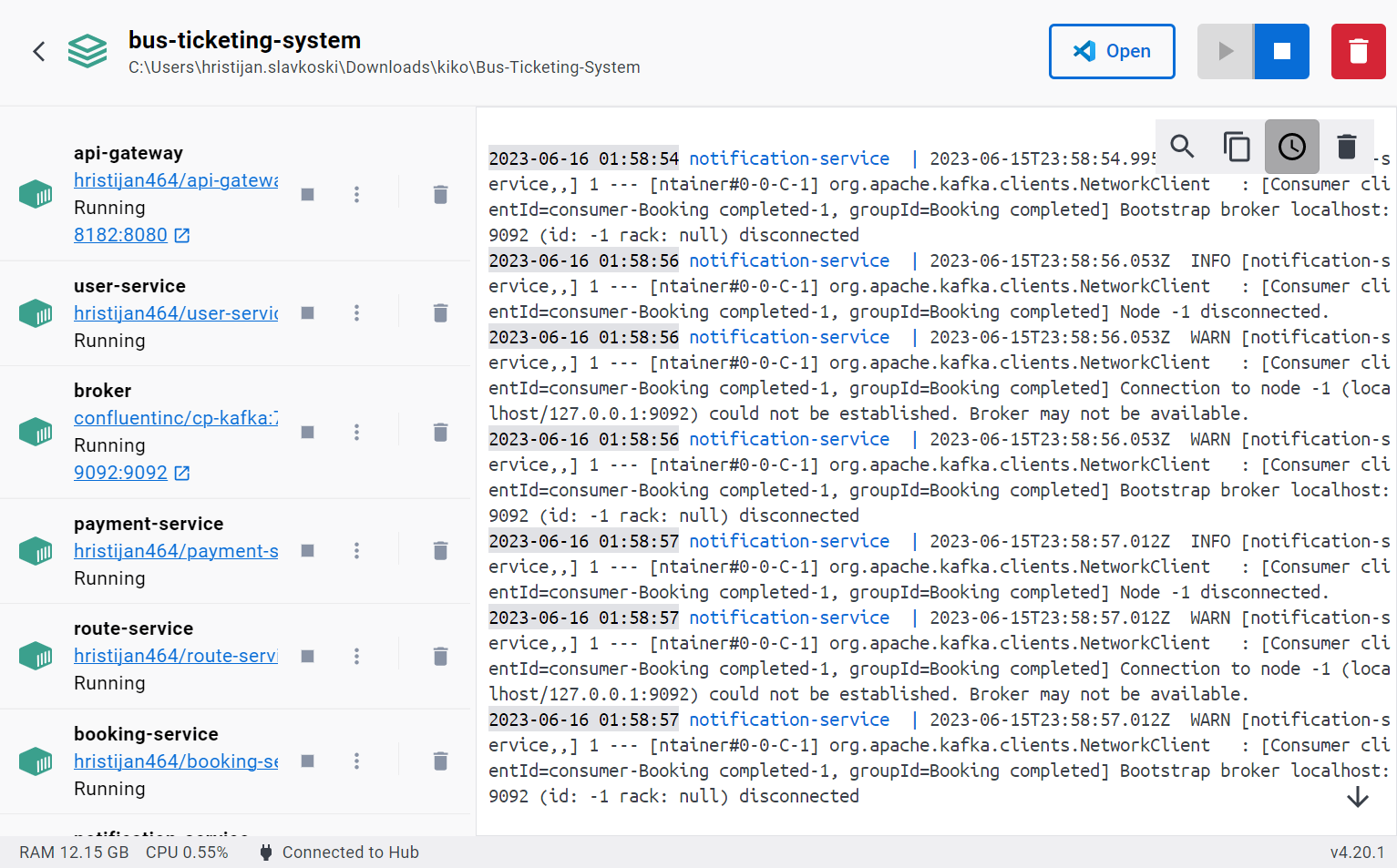Click the compose stack icon beside bus-ticketing-system

pyautogui.click(x=87, y=51)
